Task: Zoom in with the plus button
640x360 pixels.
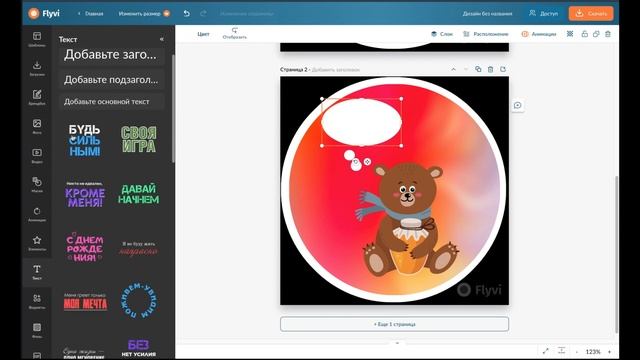Action: (x=609, y=351)
